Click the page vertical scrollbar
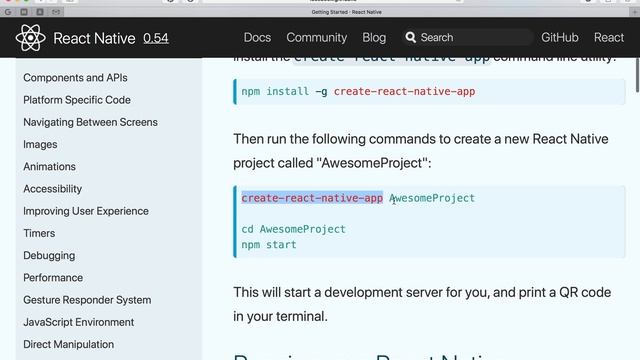Viewport: 640px width, 360px height. click(x=637, y=75)
